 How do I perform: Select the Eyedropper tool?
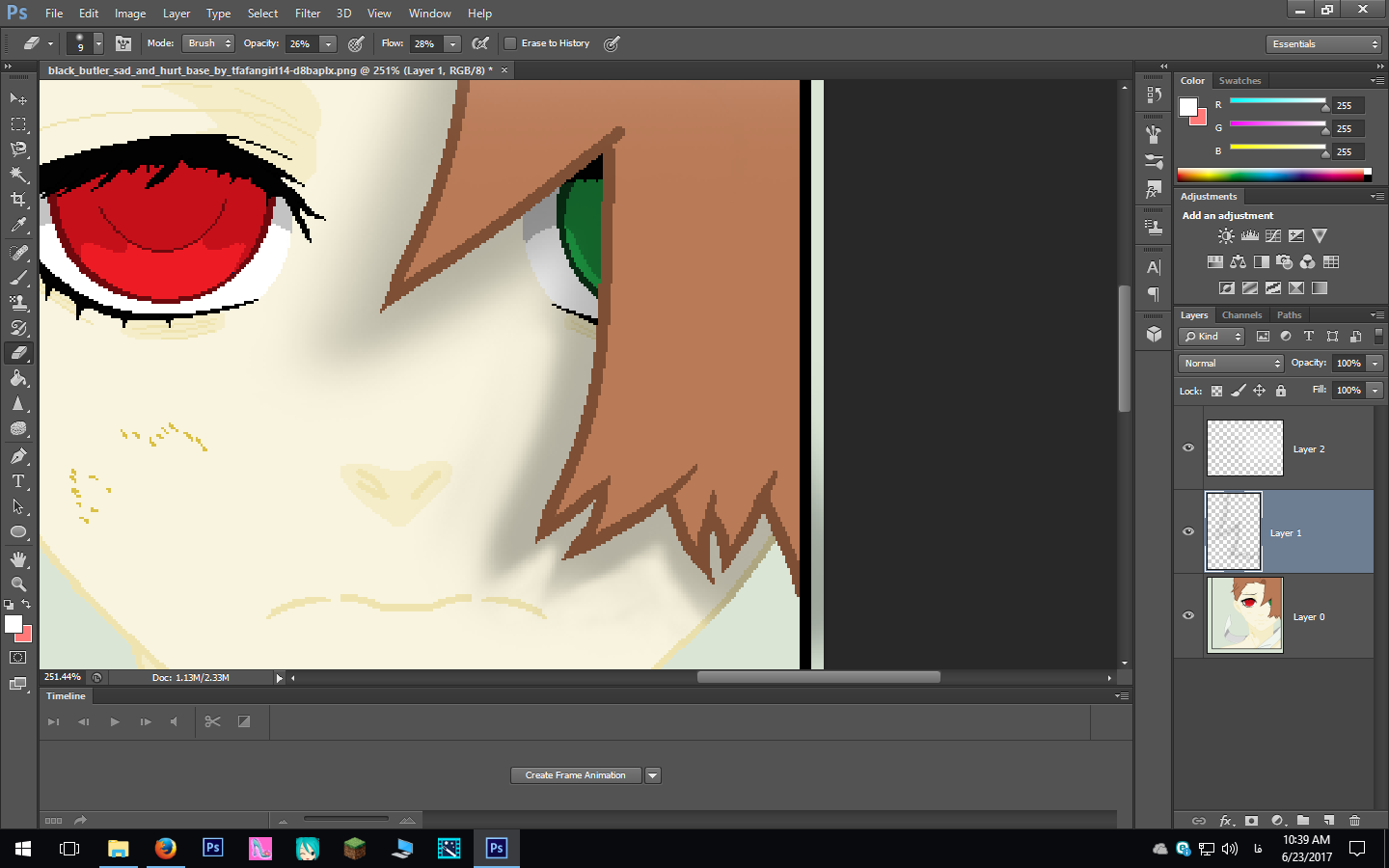(18, 225)
